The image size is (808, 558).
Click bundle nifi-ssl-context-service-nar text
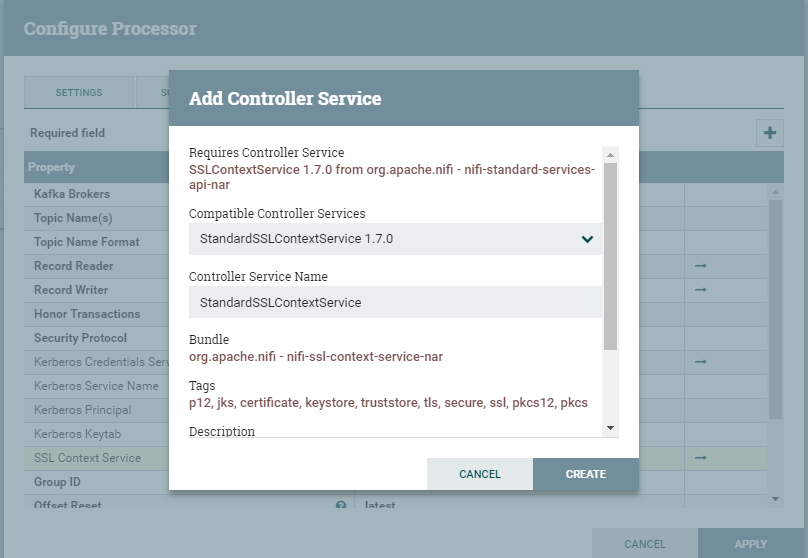[x=316, y=357]
